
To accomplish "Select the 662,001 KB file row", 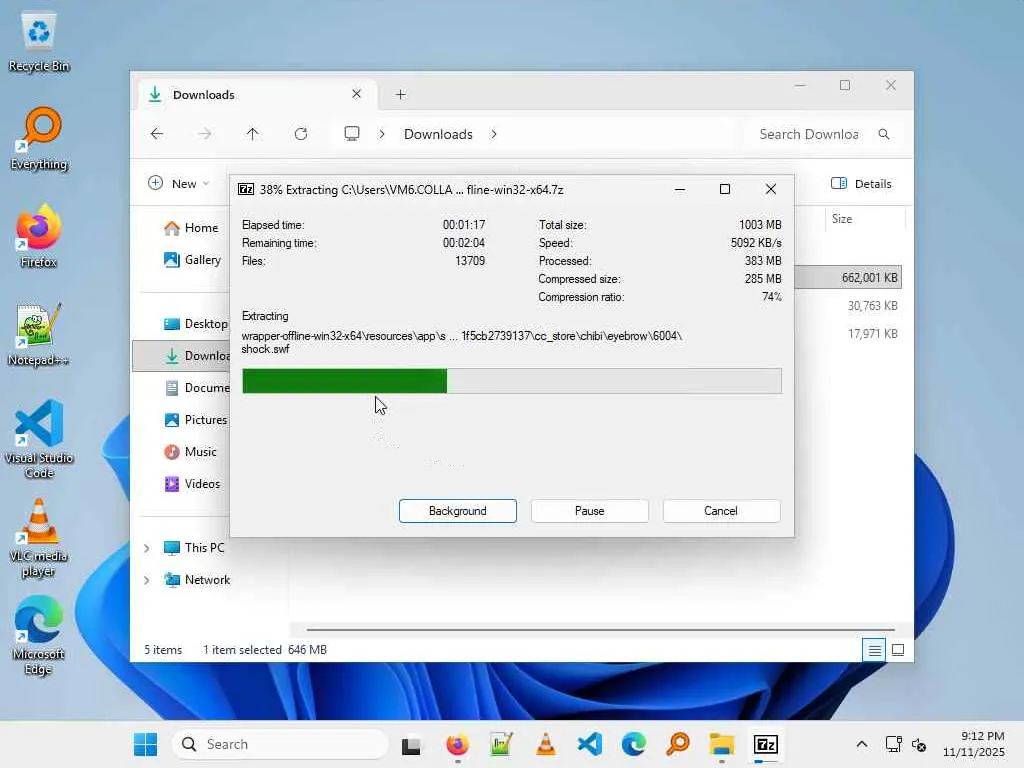I will (848, 278).
